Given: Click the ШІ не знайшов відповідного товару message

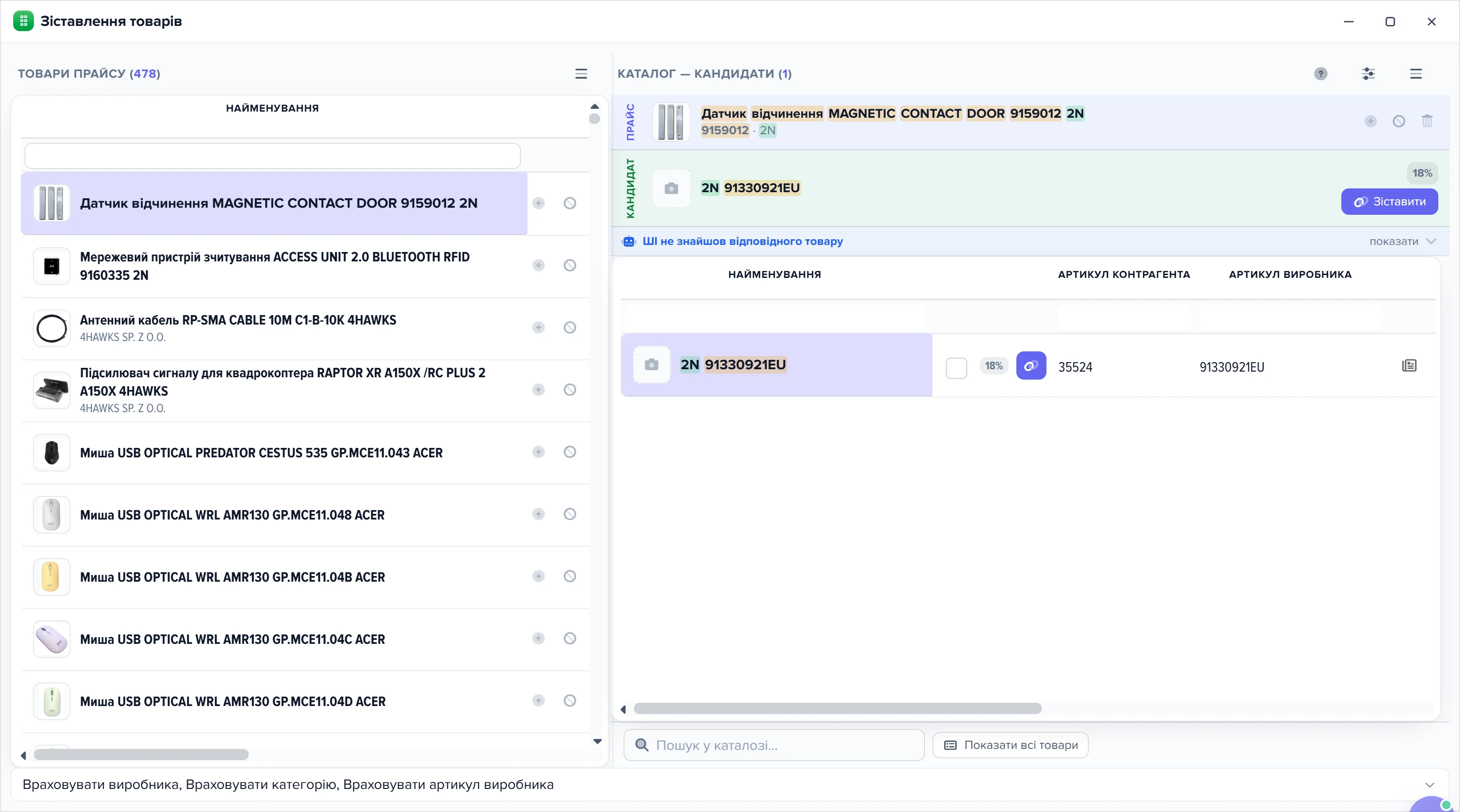Looking at the screenshot, I should coord(742,242).
